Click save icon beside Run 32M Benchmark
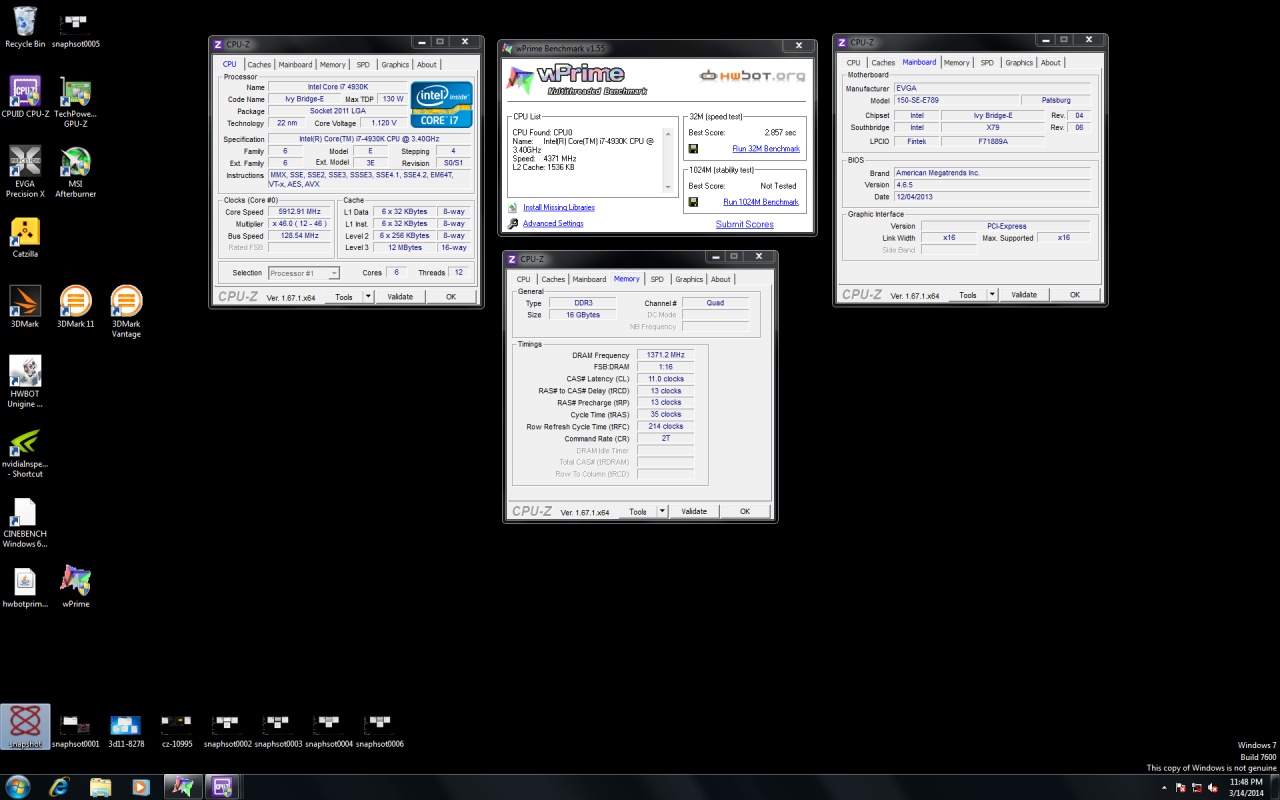The image size is (1280, 800). click(693, 149)
